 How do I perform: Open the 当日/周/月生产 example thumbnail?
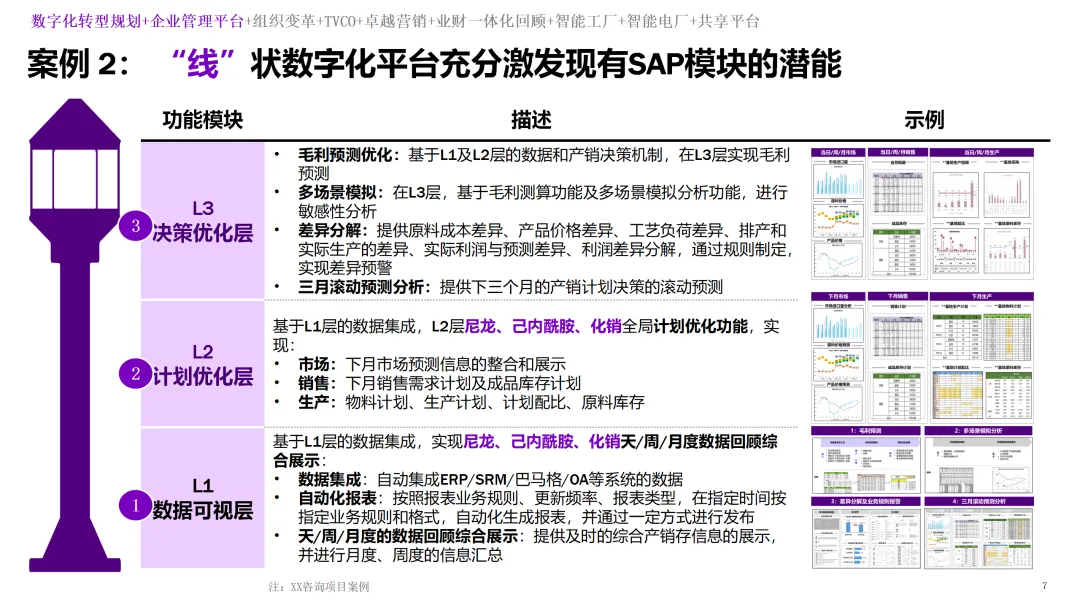(982, 213)
